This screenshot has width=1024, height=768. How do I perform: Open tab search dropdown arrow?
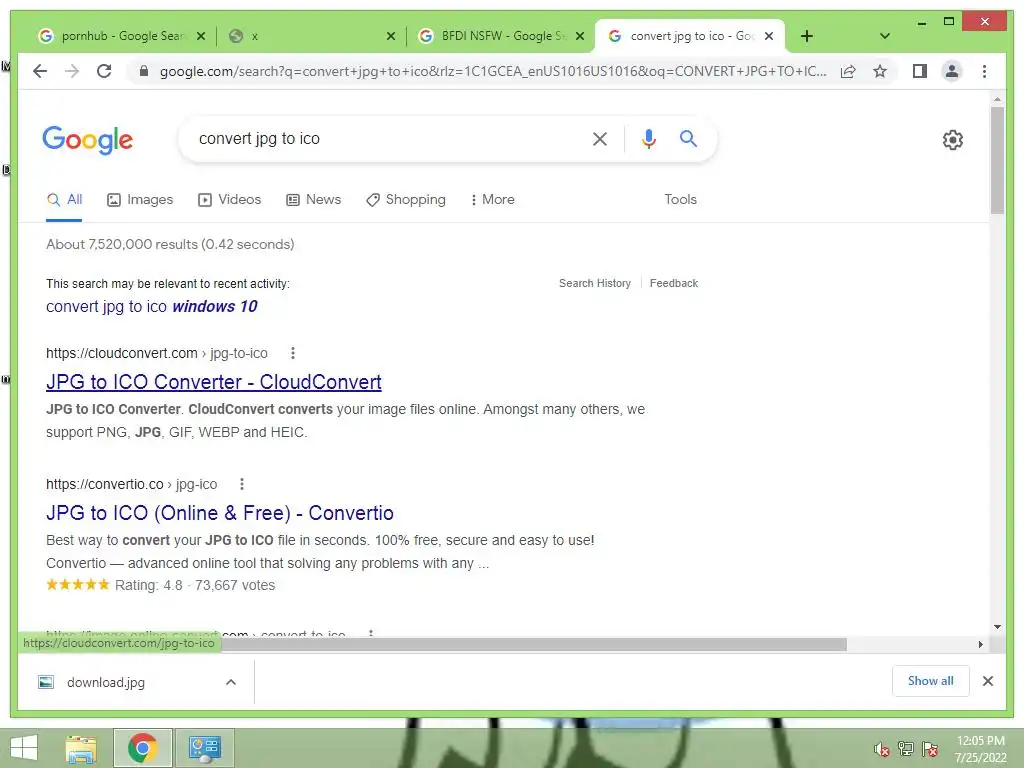[x=884, y=36]
